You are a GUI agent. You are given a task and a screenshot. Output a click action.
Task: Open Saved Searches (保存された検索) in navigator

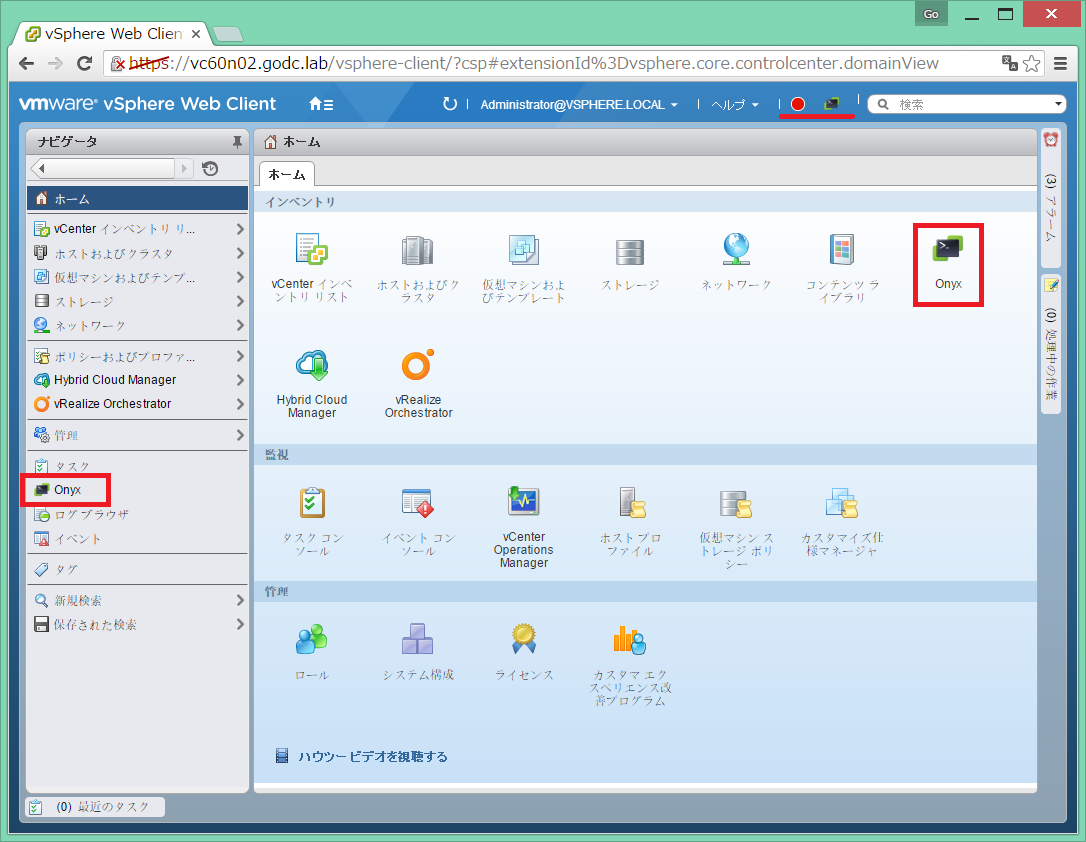coord(137,625)
